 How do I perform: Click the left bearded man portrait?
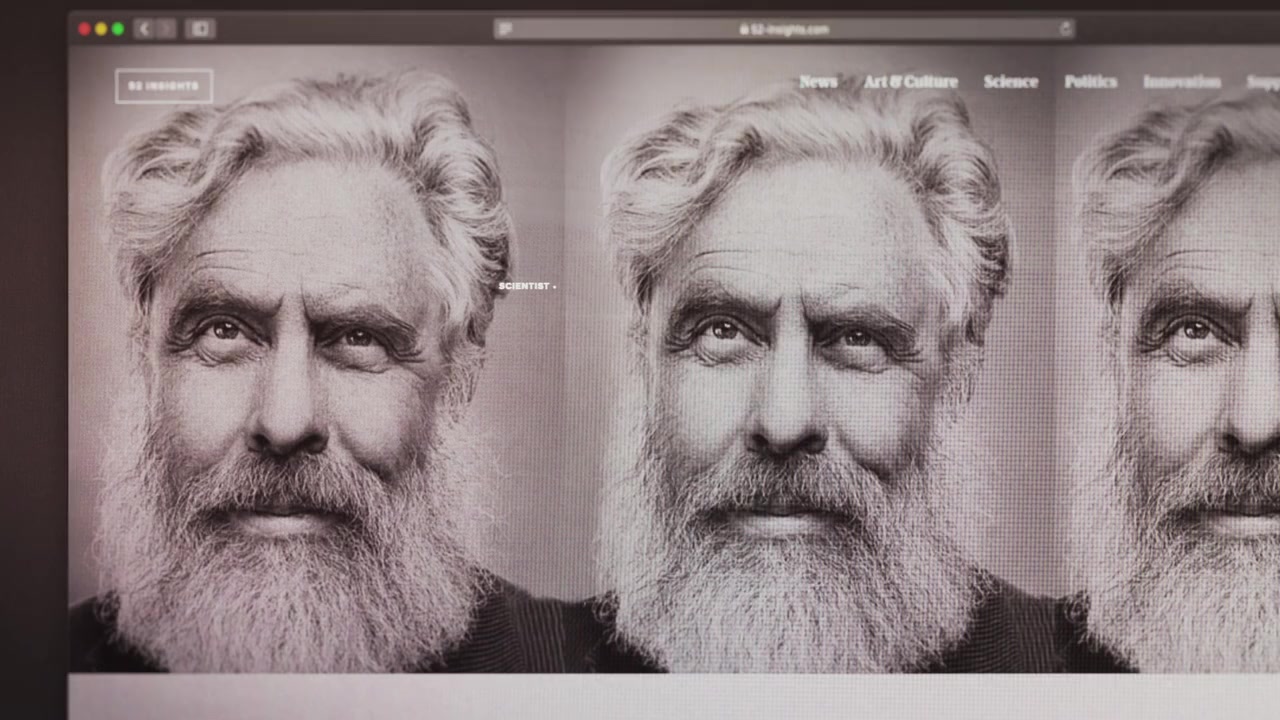pyautogui.click(x=300, y=400)
